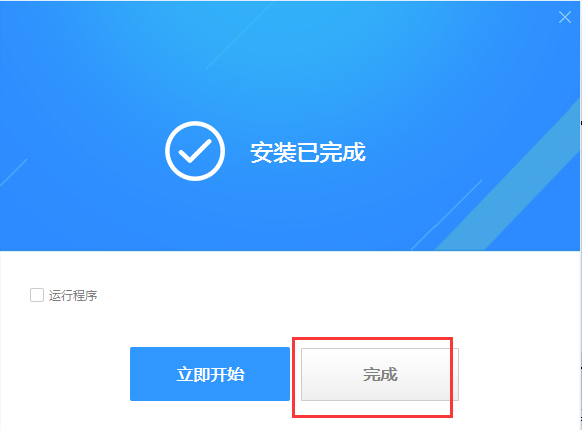Exit the setup window via X

point(565,17)
